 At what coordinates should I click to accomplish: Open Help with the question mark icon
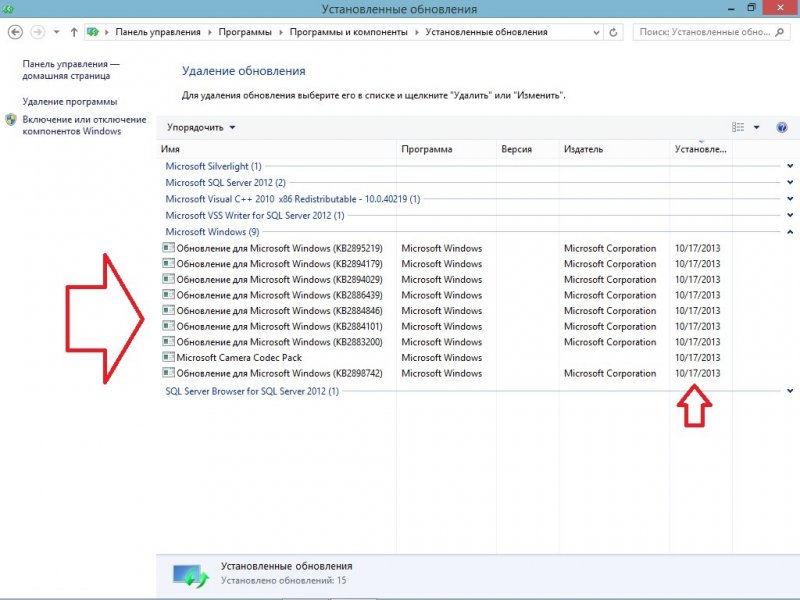click(782, 128)
